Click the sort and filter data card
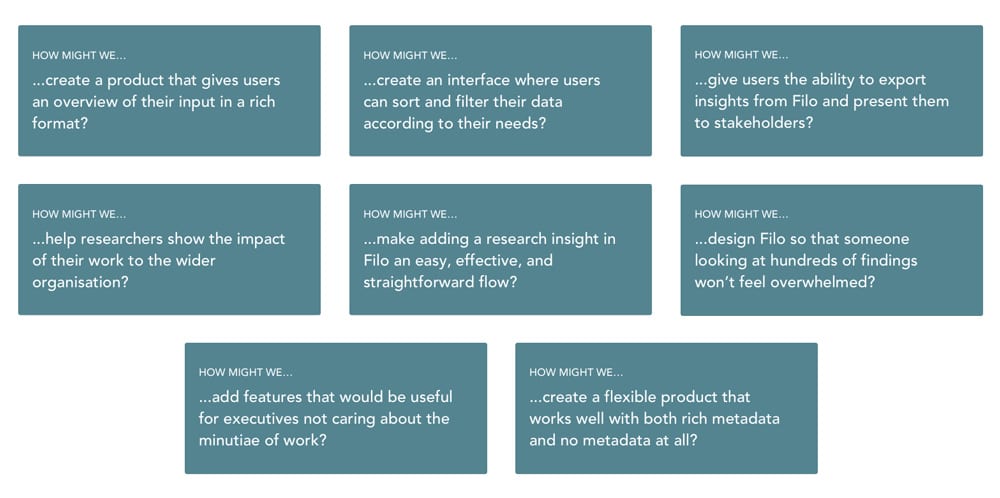The height and width of the screenshot is (498, 1000). click(x=501, y=91)
